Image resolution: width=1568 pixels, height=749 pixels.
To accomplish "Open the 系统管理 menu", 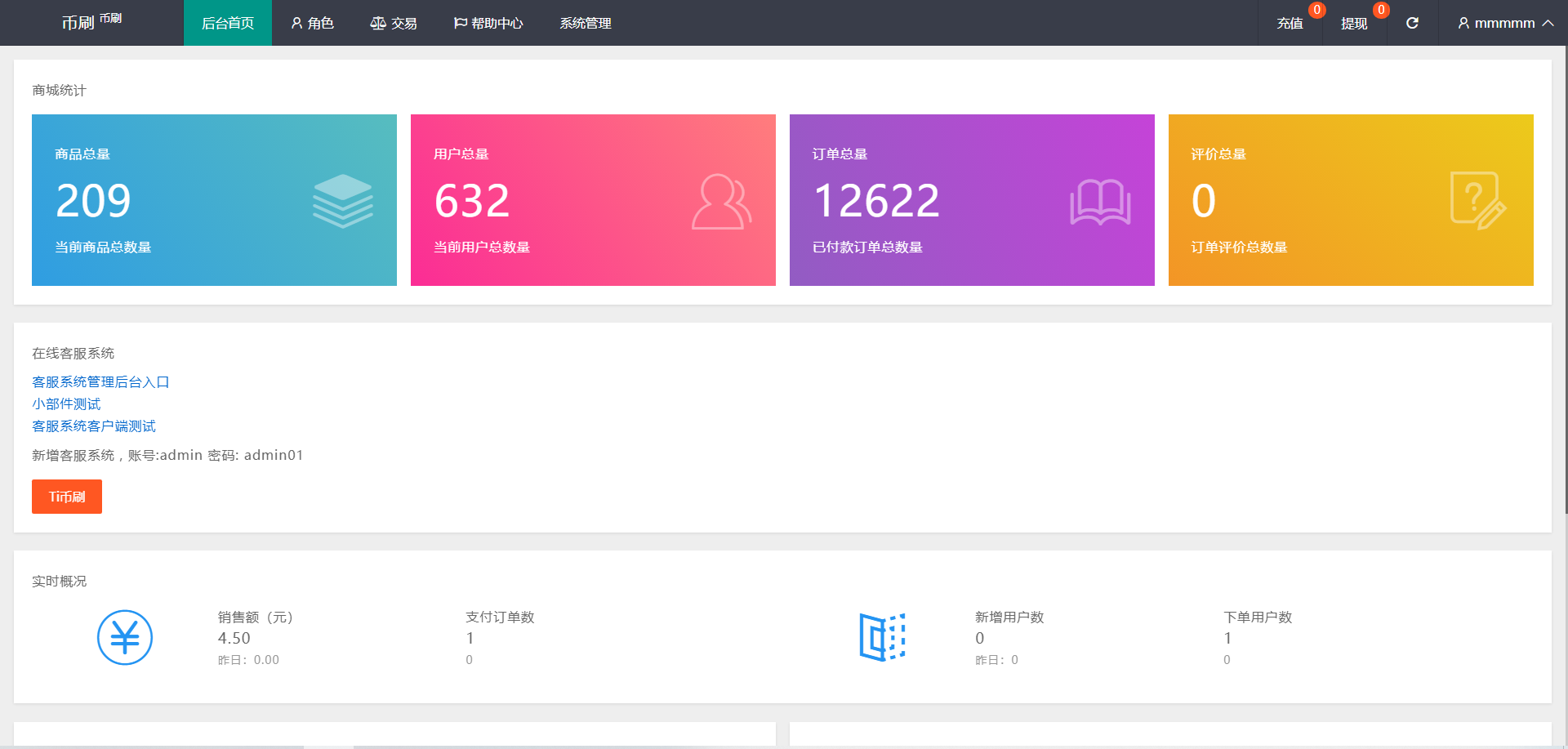I will tap(585, 23).
